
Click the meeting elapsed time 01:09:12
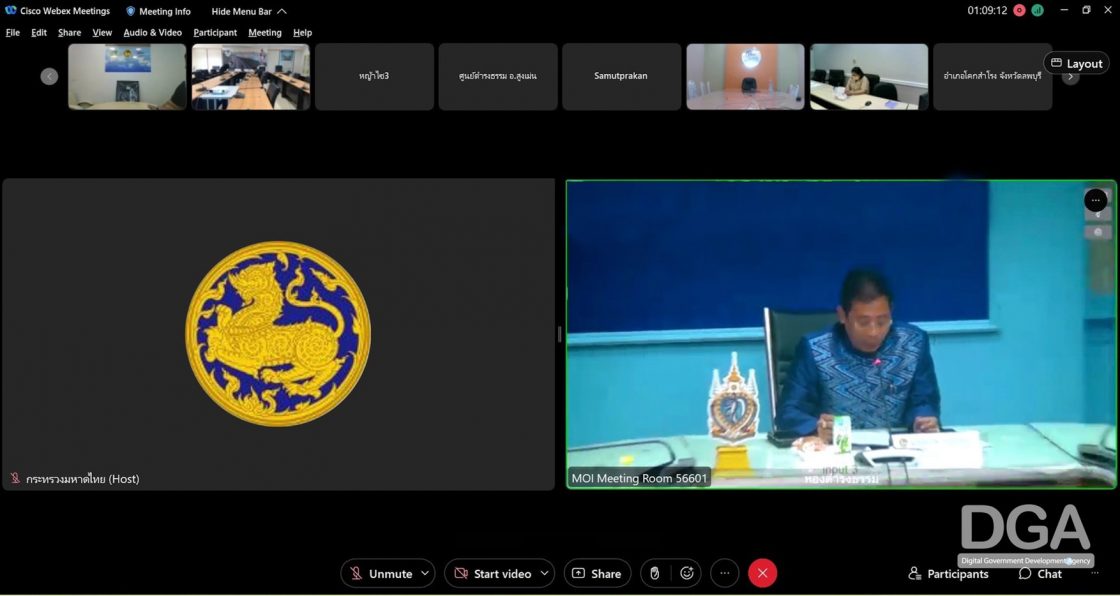tap(987, 11)
